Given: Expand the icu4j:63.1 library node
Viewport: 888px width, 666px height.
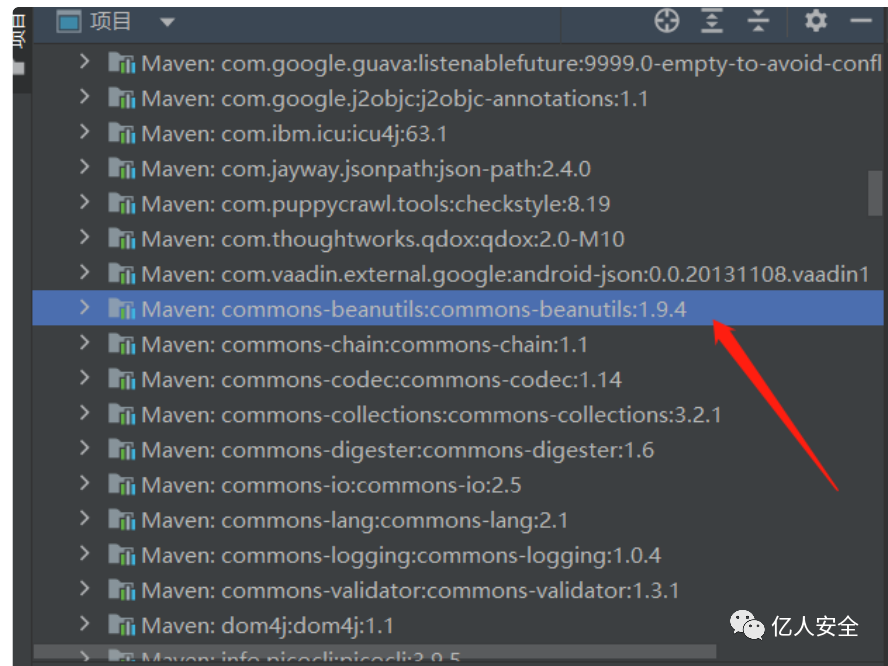Looking at the screenshot, I should (x=84, y=131).
